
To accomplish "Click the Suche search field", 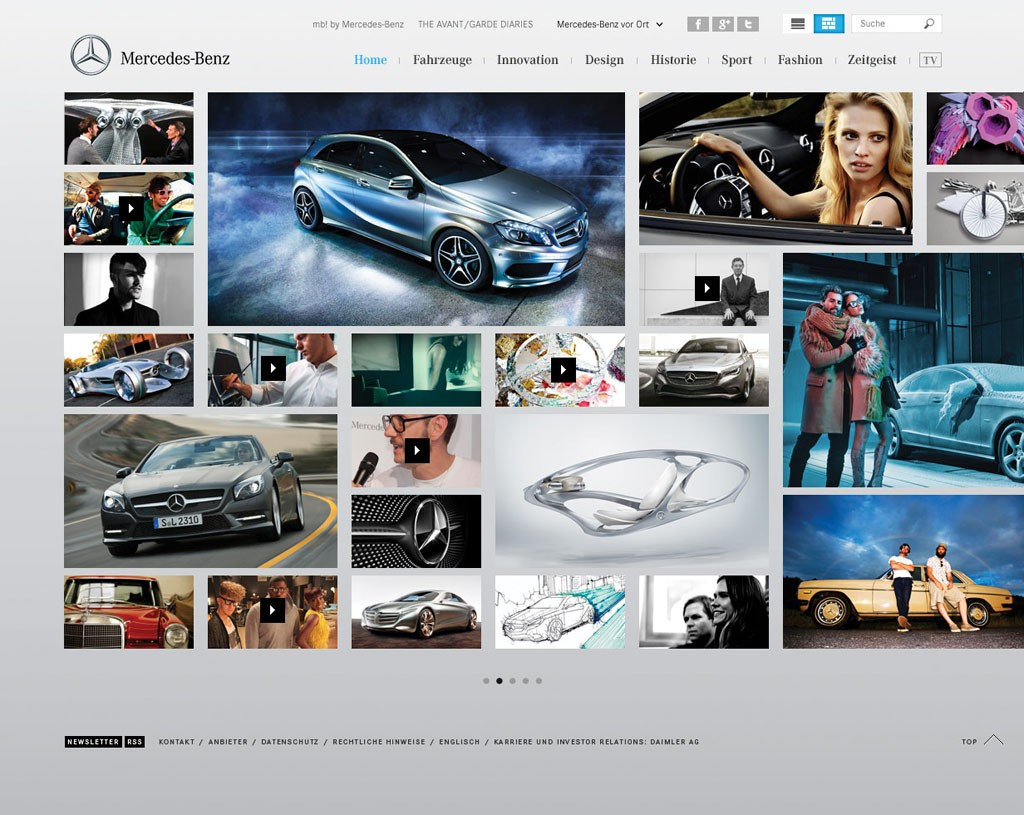I will pyautogui.click(x=885, y=24).
